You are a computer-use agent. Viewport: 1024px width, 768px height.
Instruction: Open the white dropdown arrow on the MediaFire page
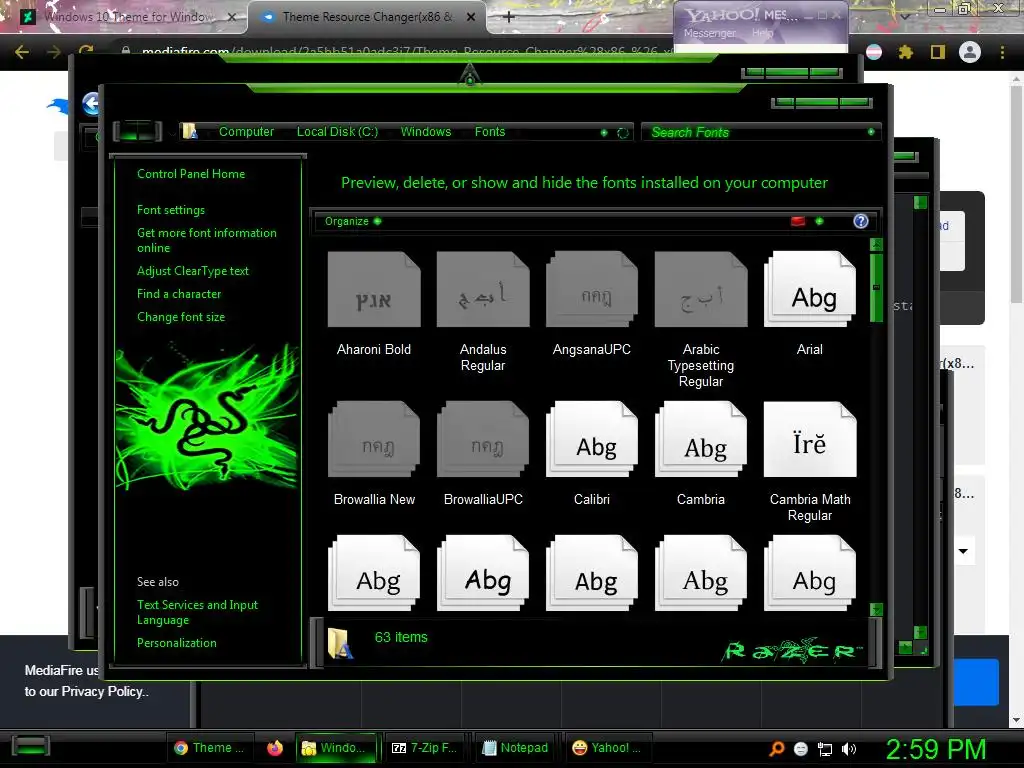click(963, 551)
